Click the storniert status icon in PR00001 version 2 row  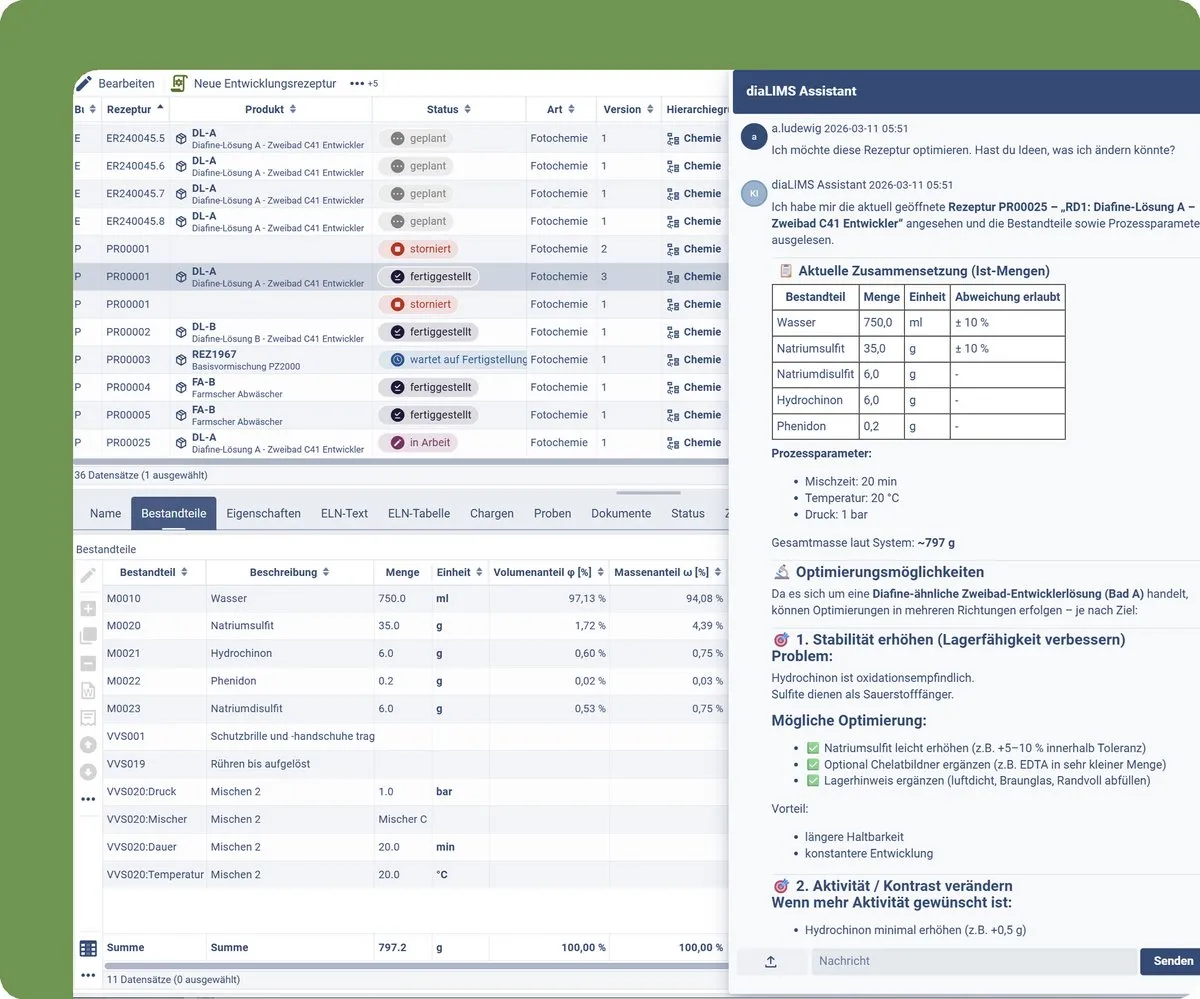(x=397, y=249)
